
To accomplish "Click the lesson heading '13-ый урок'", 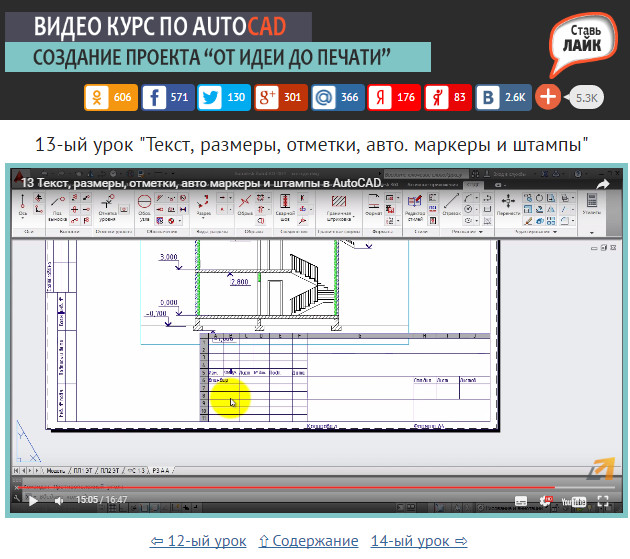I will (x=311, y=145).
